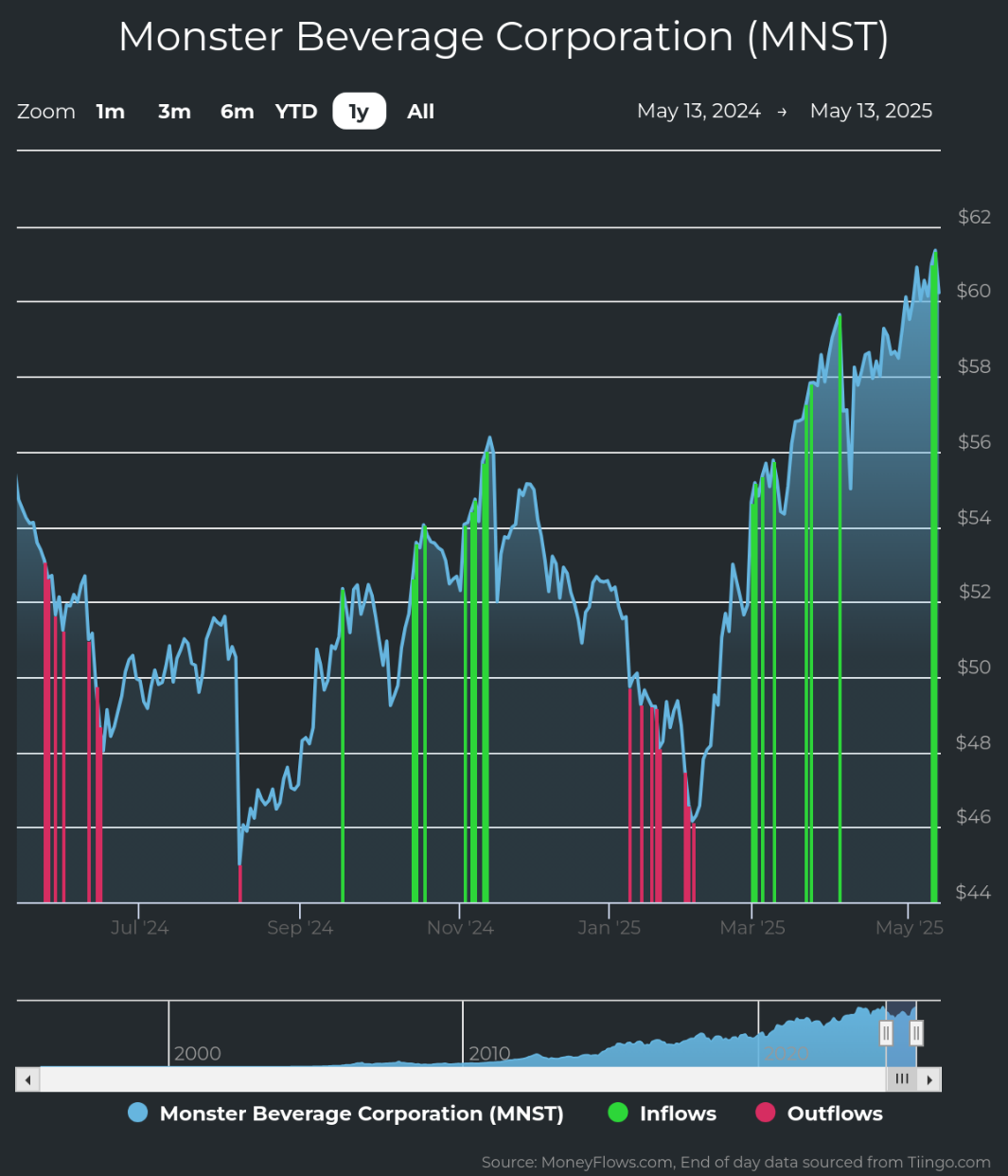Click the $56 price axis label
Screen dimensions: 1008x1176
(974, 442)
